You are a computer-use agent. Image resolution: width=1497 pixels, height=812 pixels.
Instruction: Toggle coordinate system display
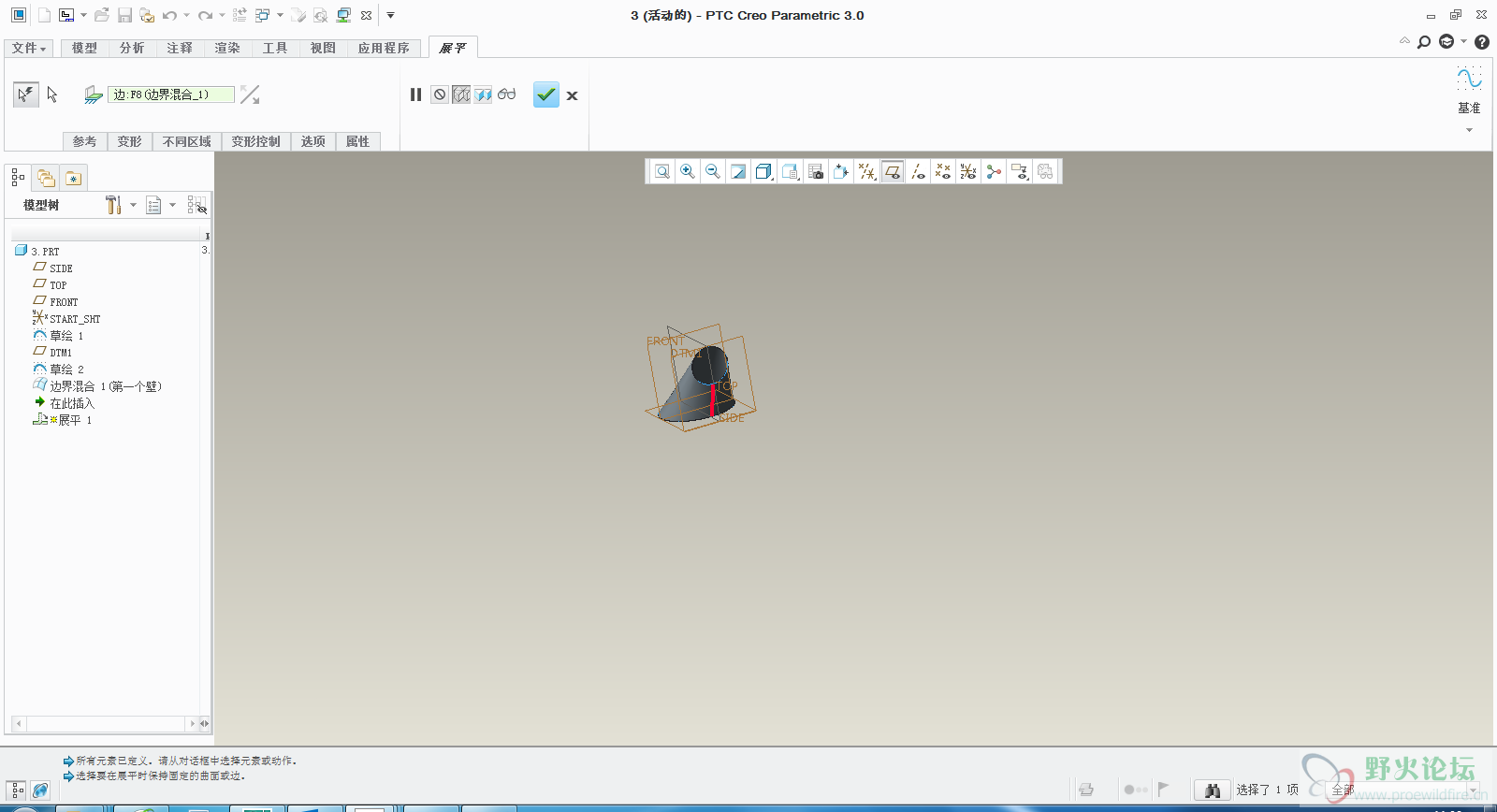968,171
